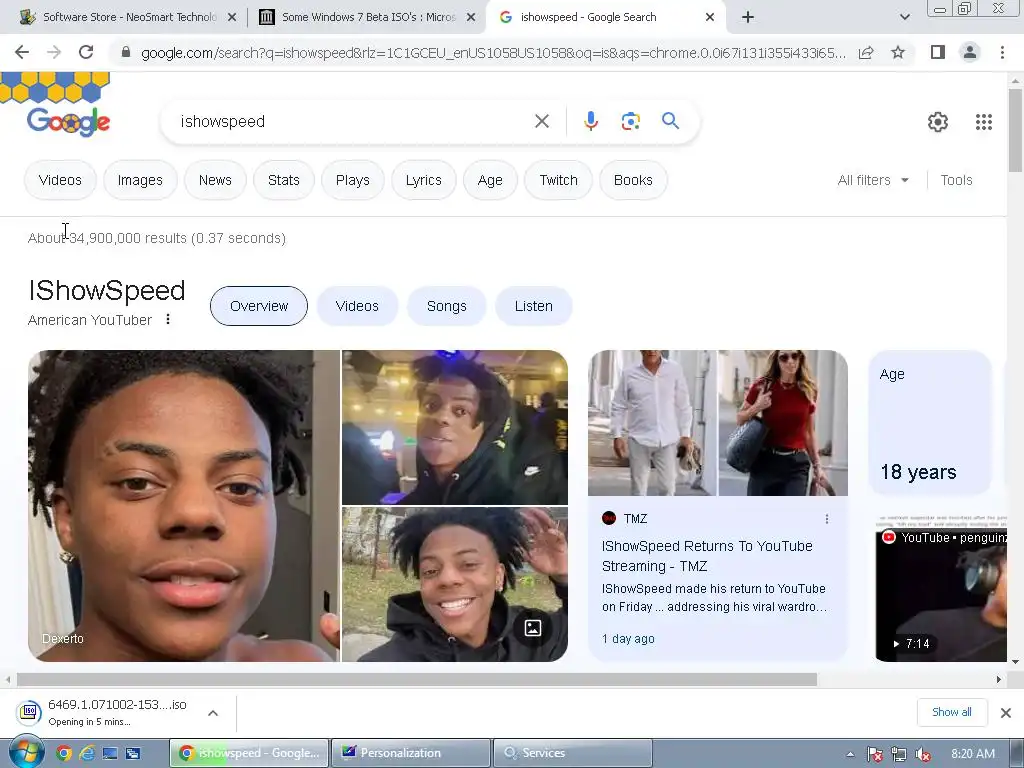
Task: Click the horizontal scrollbar thumb
Action: (x=417, y=680)
